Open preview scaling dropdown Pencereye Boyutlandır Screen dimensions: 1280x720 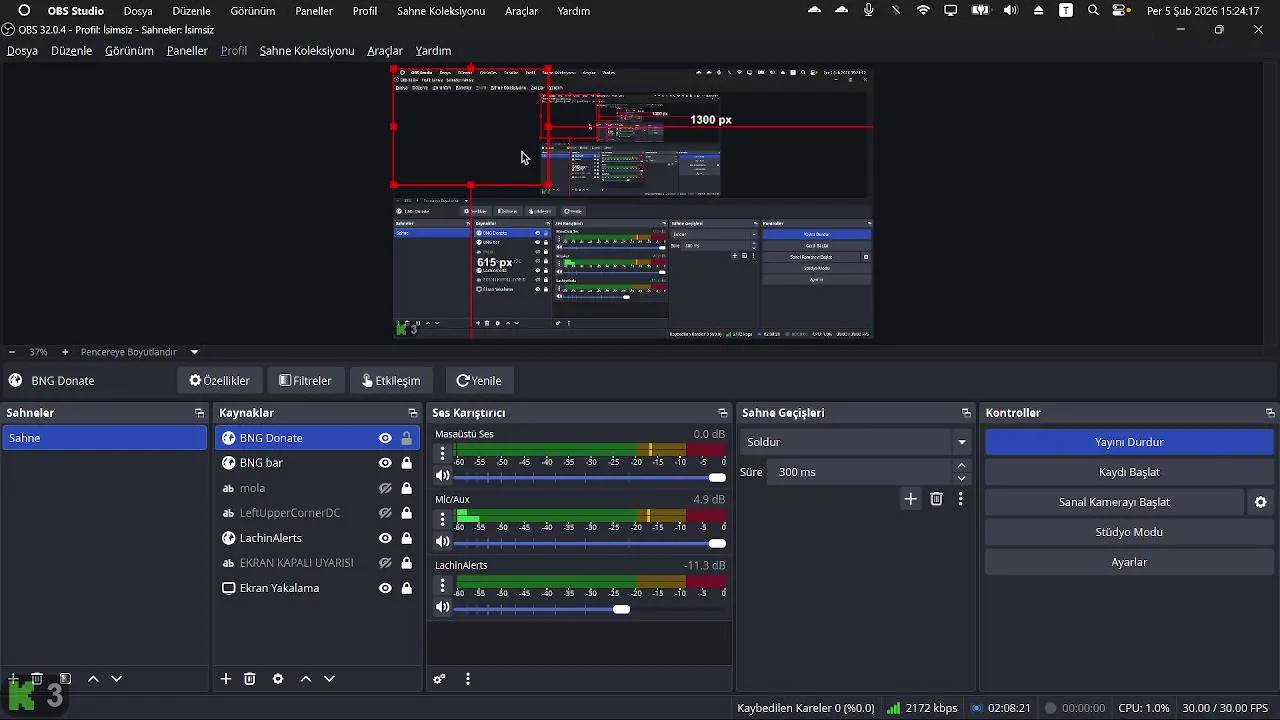[x=139, y=352]
